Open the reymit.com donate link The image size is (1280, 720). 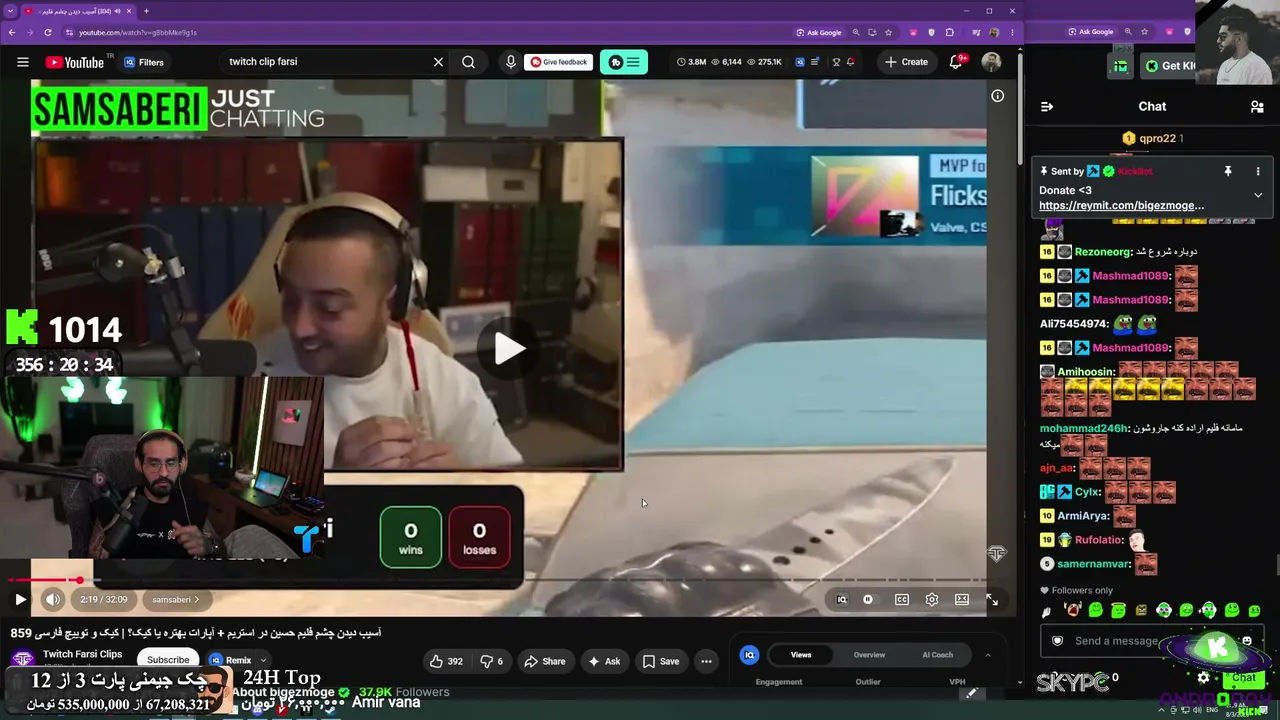tap(1121, 206)
